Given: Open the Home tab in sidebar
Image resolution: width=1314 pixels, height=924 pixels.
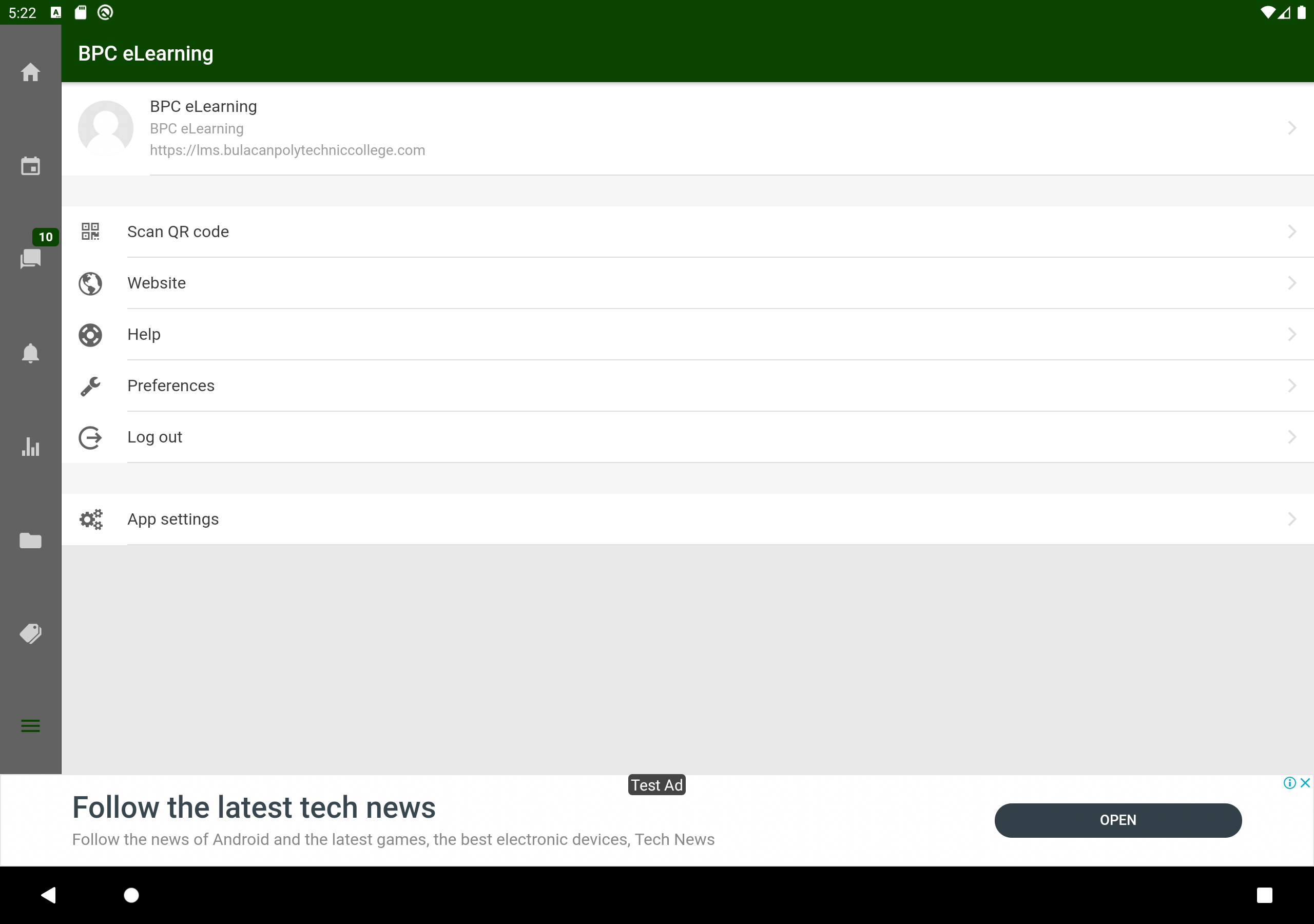Looking at the screenshot, I should [30, 72].
